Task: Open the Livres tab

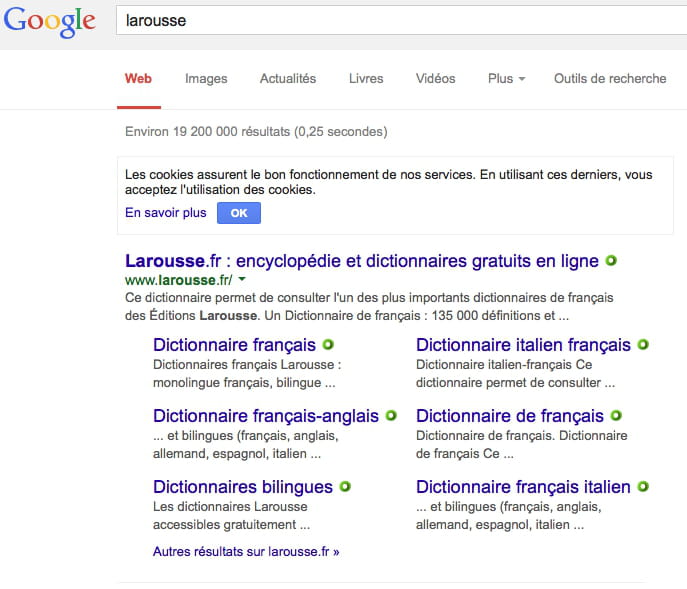Action: point(366,78)
